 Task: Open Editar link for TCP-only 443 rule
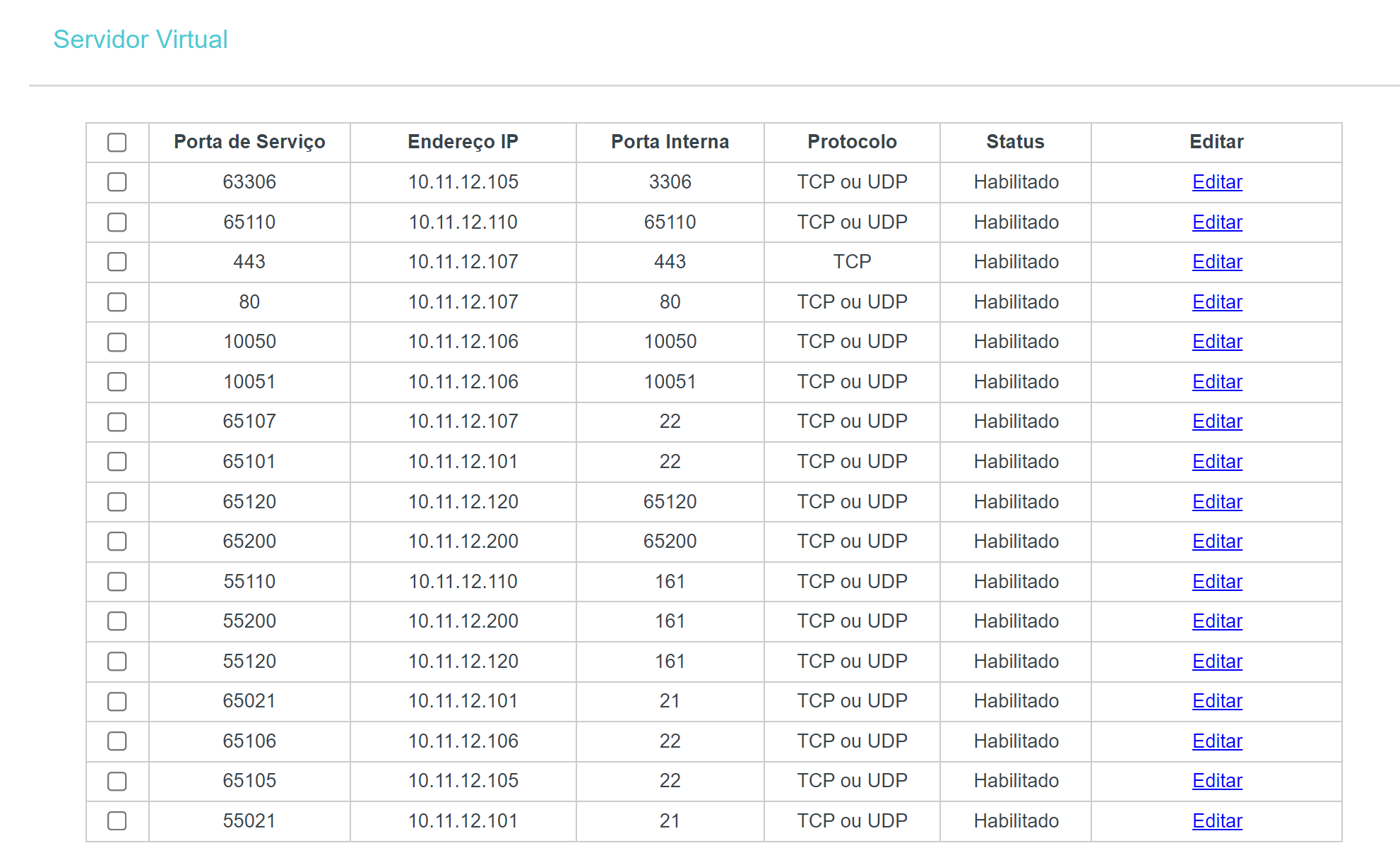click(x=1216, y=262)
